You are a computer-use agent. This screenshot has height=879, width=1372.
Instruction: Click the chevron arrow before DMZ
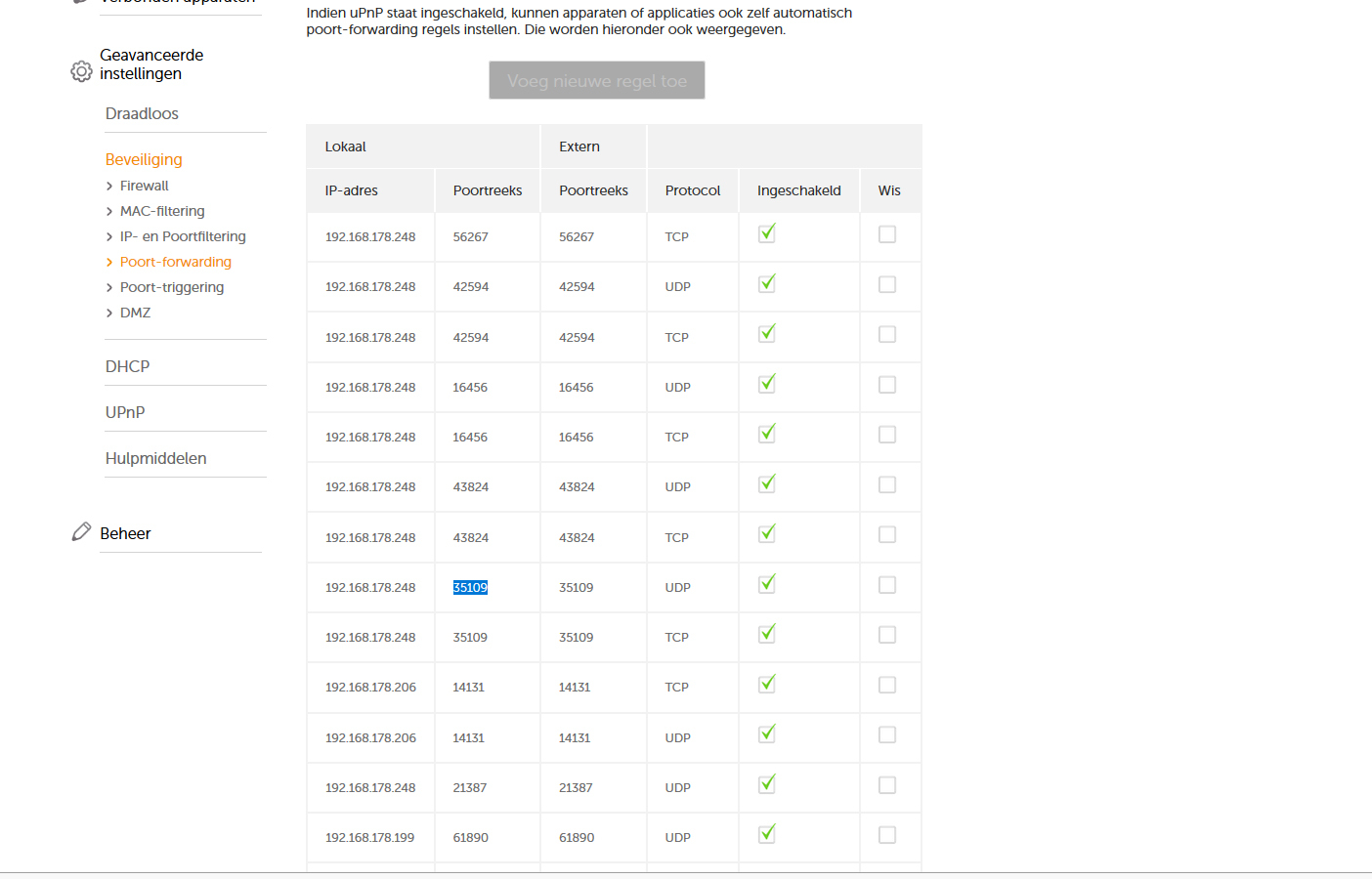109,314
